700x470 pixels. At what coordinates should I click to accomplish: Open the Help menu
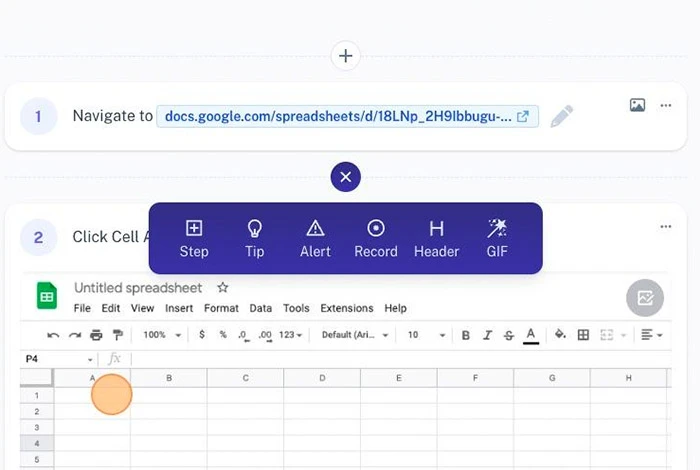tap(396, 308)
